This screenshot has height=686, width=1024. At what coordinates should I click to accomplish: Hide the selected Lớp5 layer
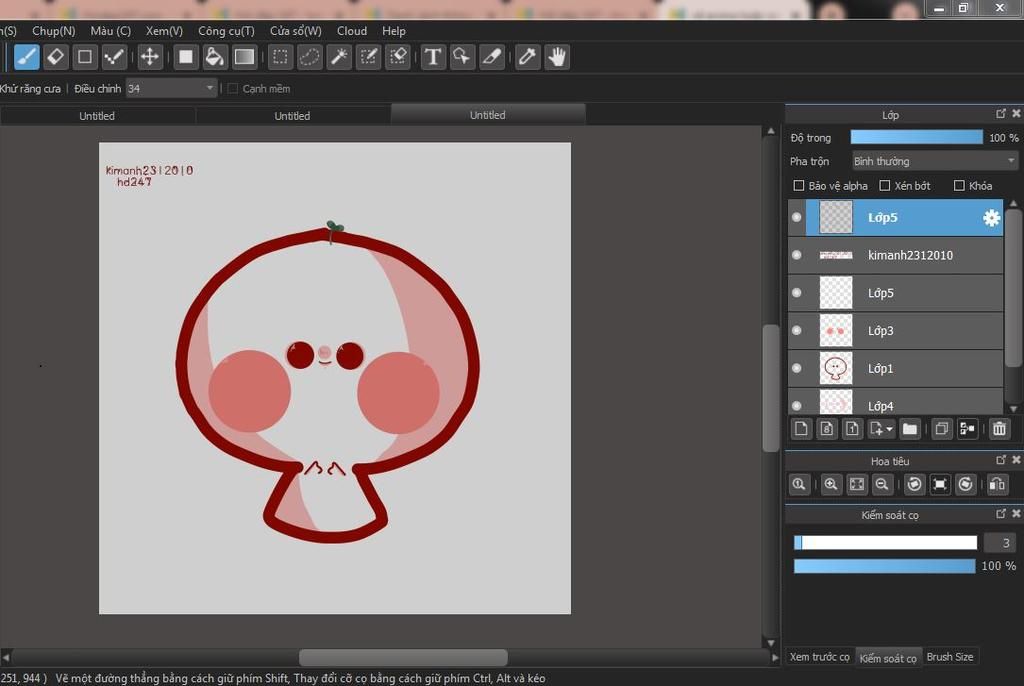click(797, 217)
